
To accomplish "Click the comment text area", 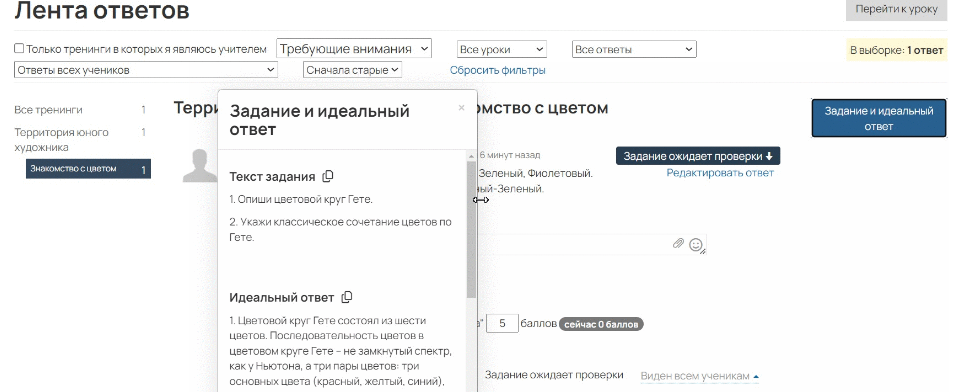I will (591, 244).
